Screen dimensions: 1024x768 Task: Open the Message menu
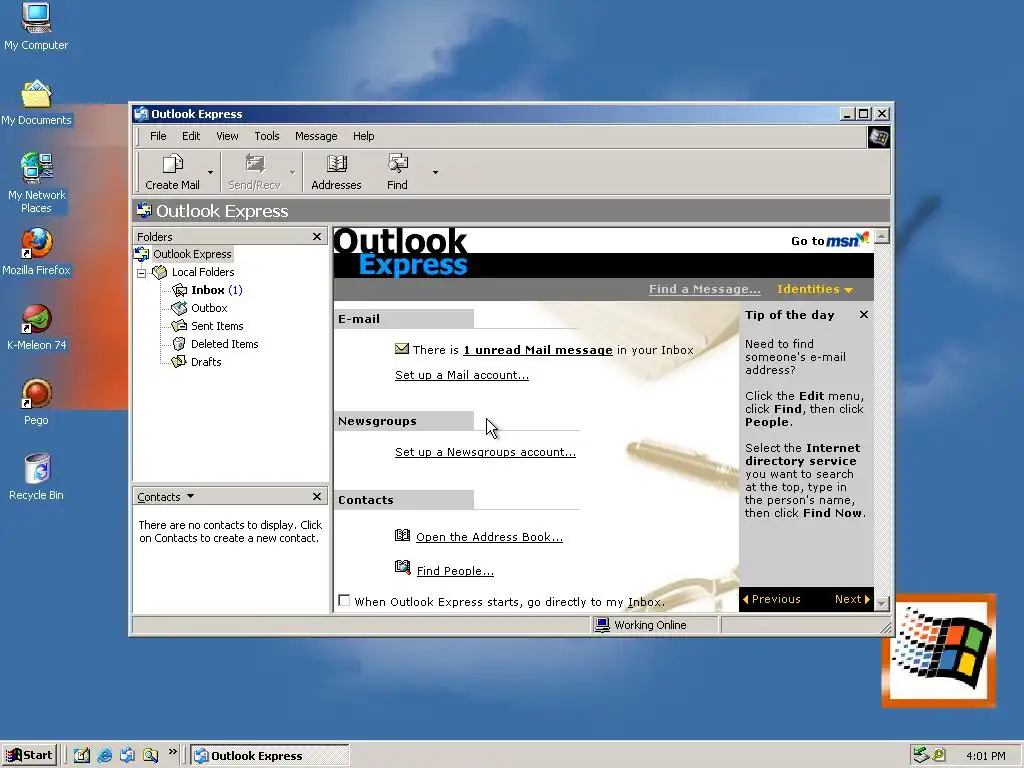pyautogui.click(x=316, y=136)
